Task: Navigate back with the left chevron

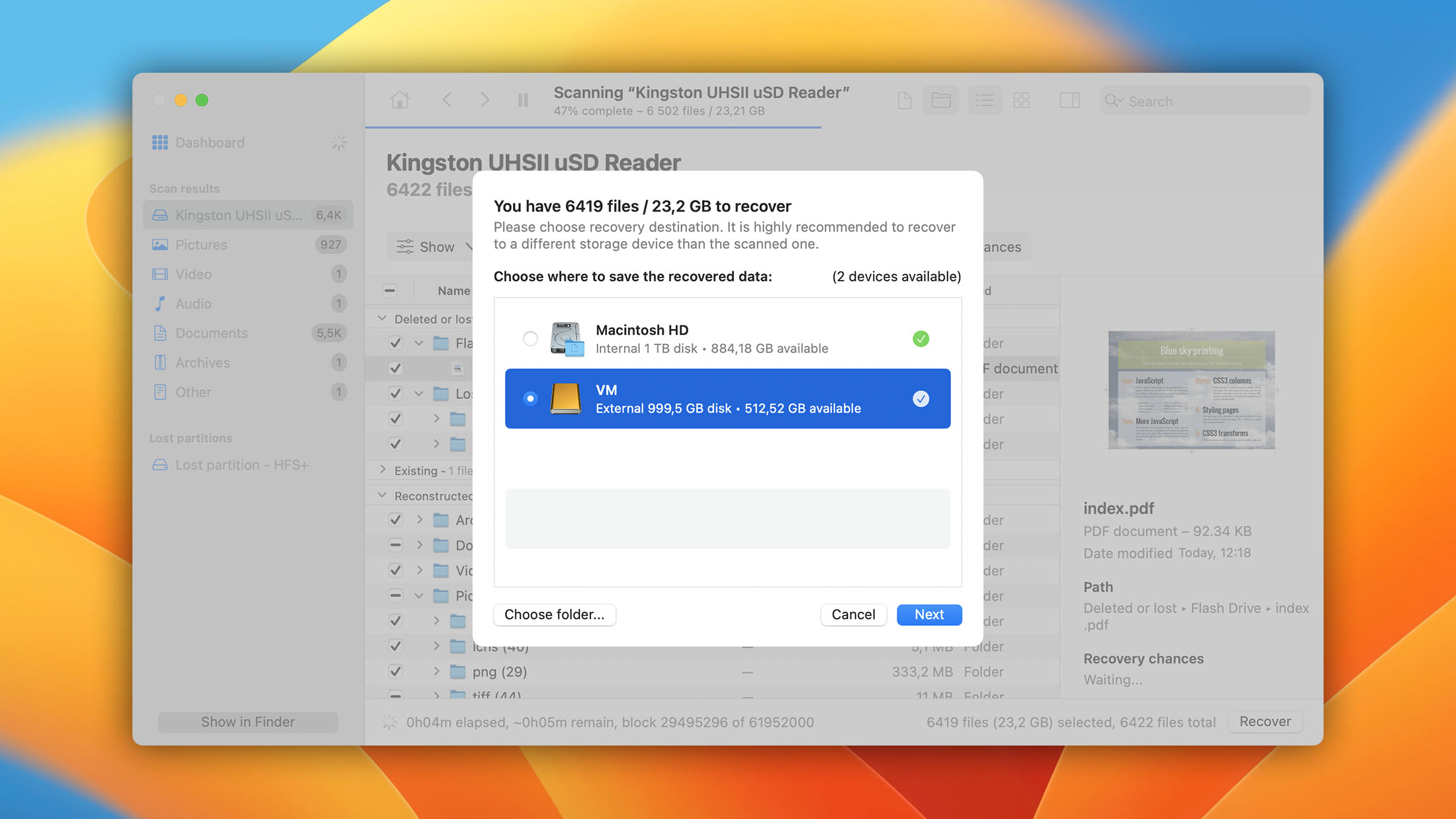Action: point(447,100)
